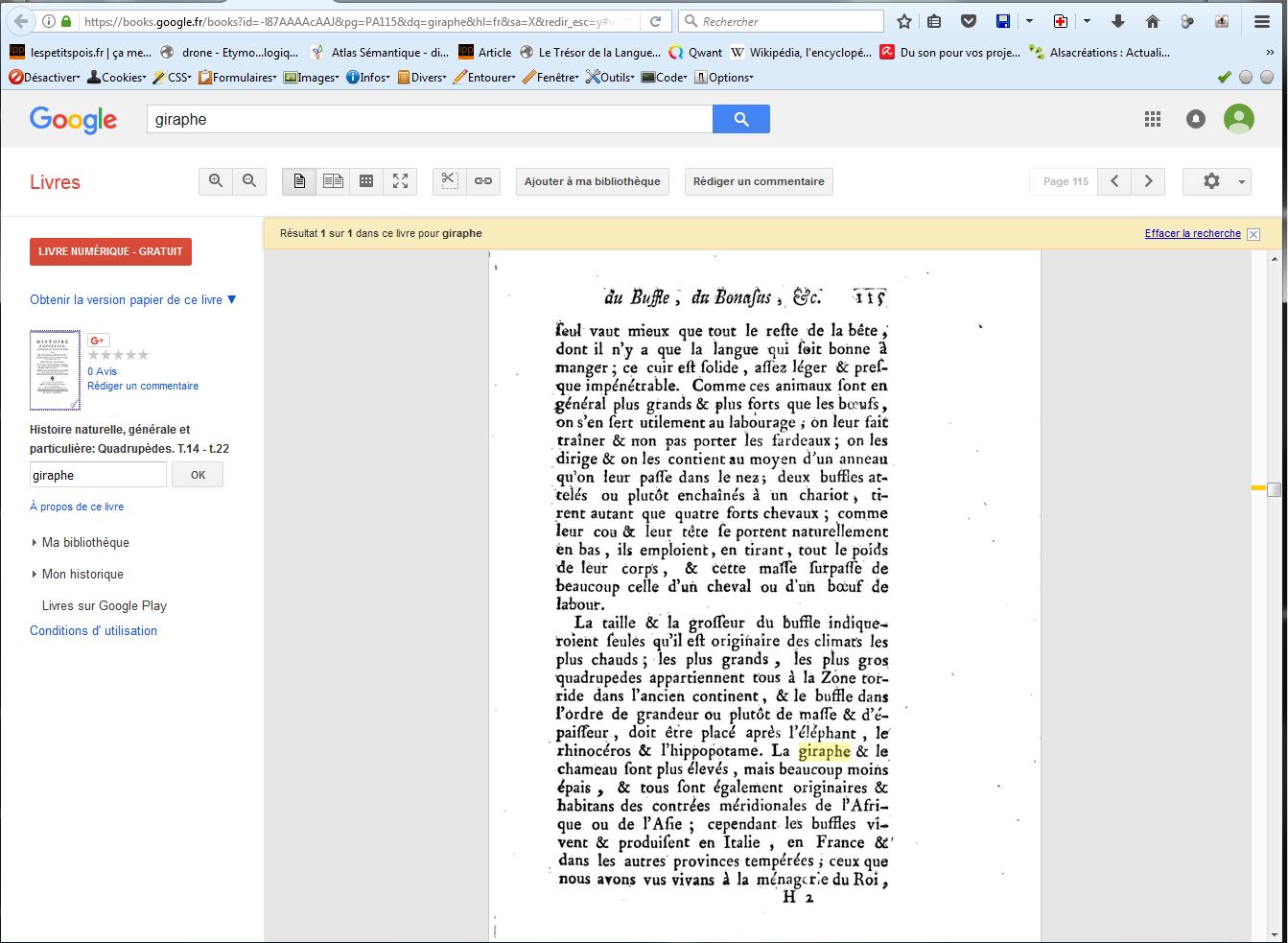Click 'Effacer la recherche' link

[1192, 233]
